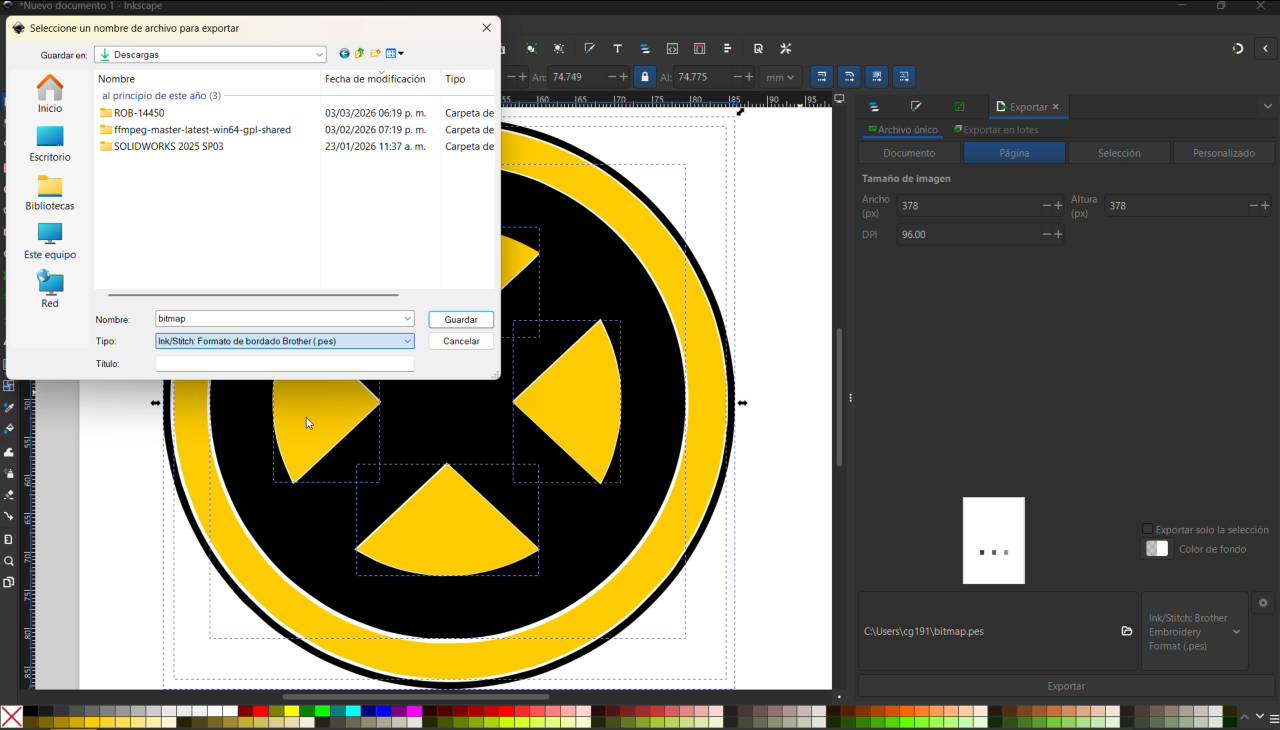Open the Preferences tools icon
The image size is (1280, 730).
click(786, 49)
